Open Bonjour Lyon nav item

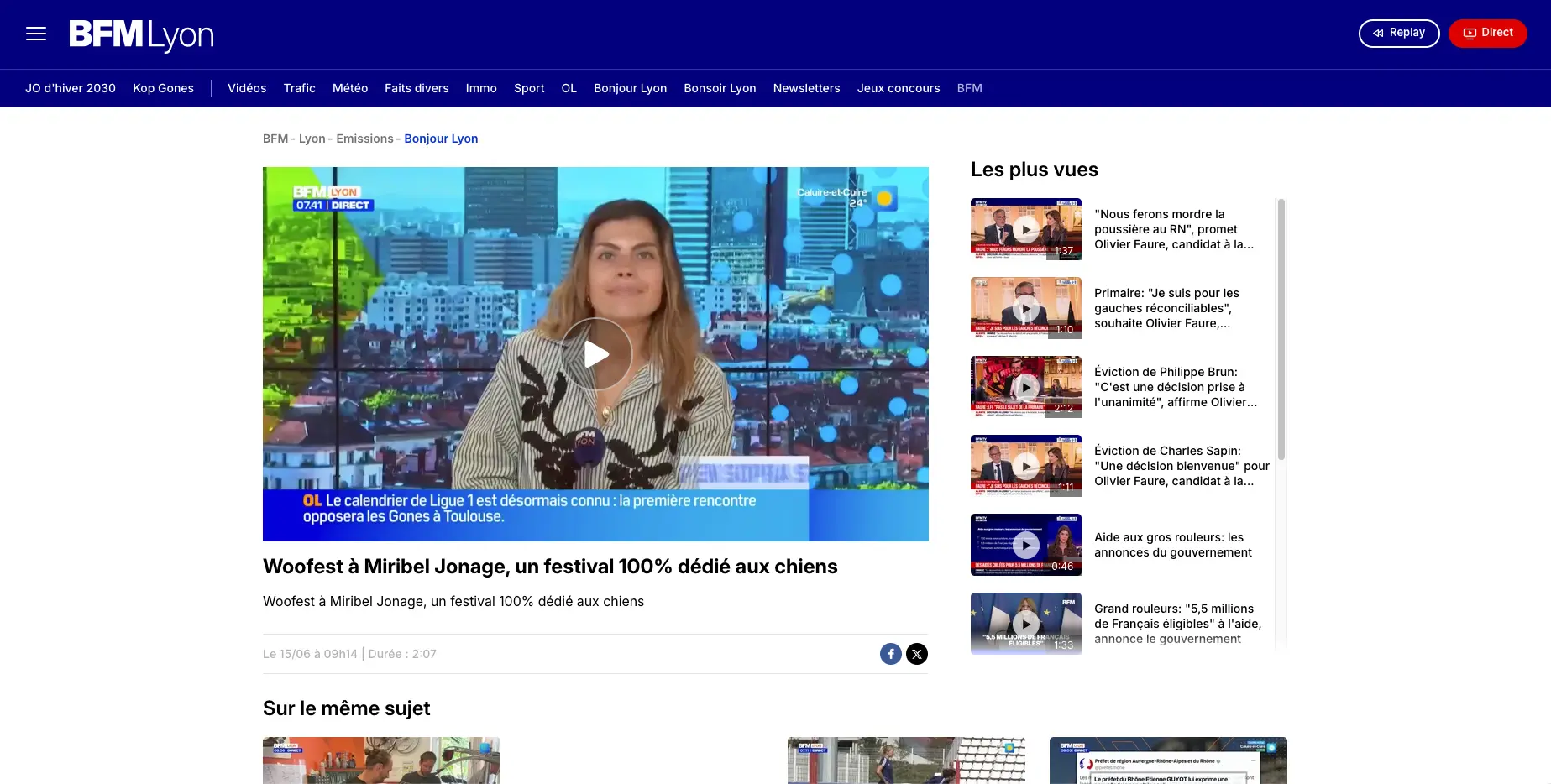(x=630, y=88)
